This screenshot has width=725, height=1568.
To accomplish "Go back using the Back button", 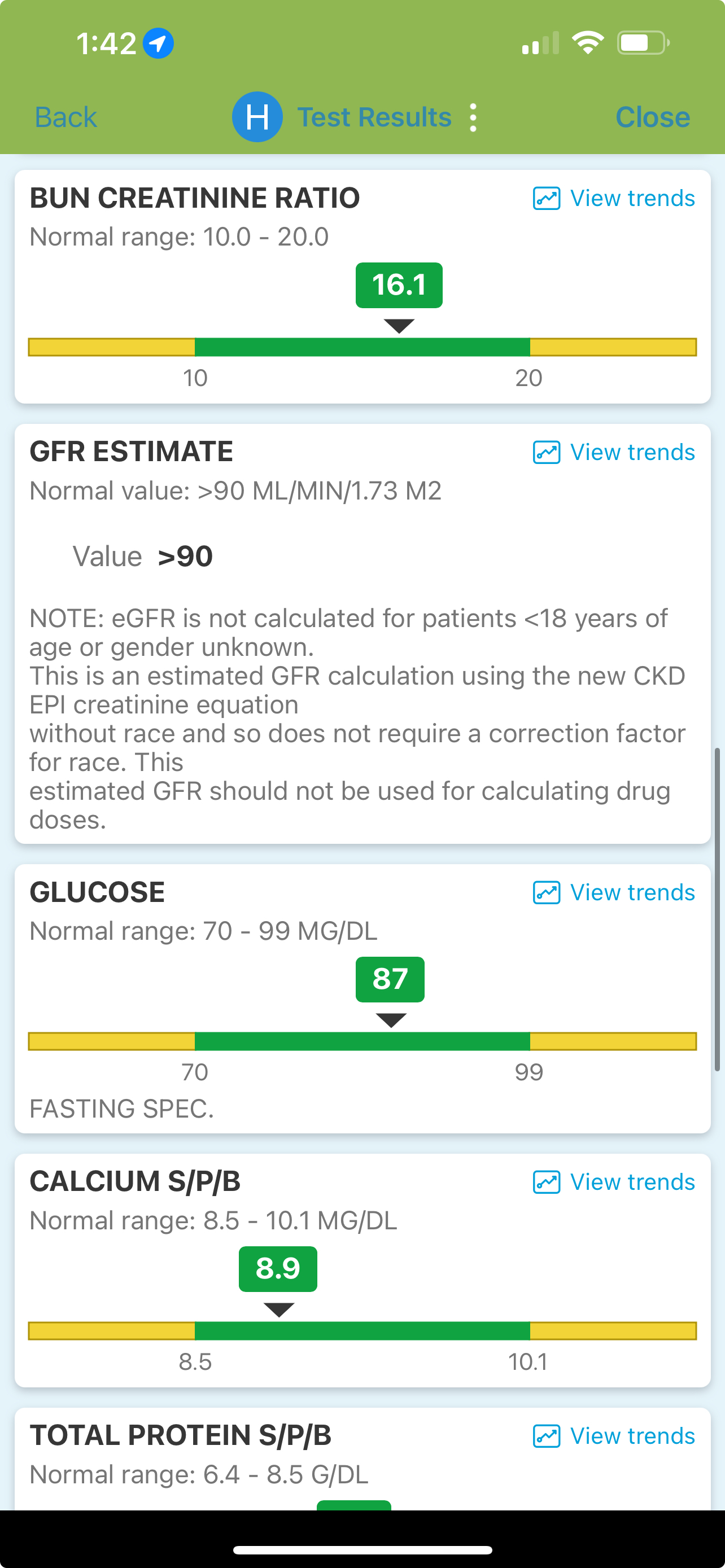I will 65,117.
